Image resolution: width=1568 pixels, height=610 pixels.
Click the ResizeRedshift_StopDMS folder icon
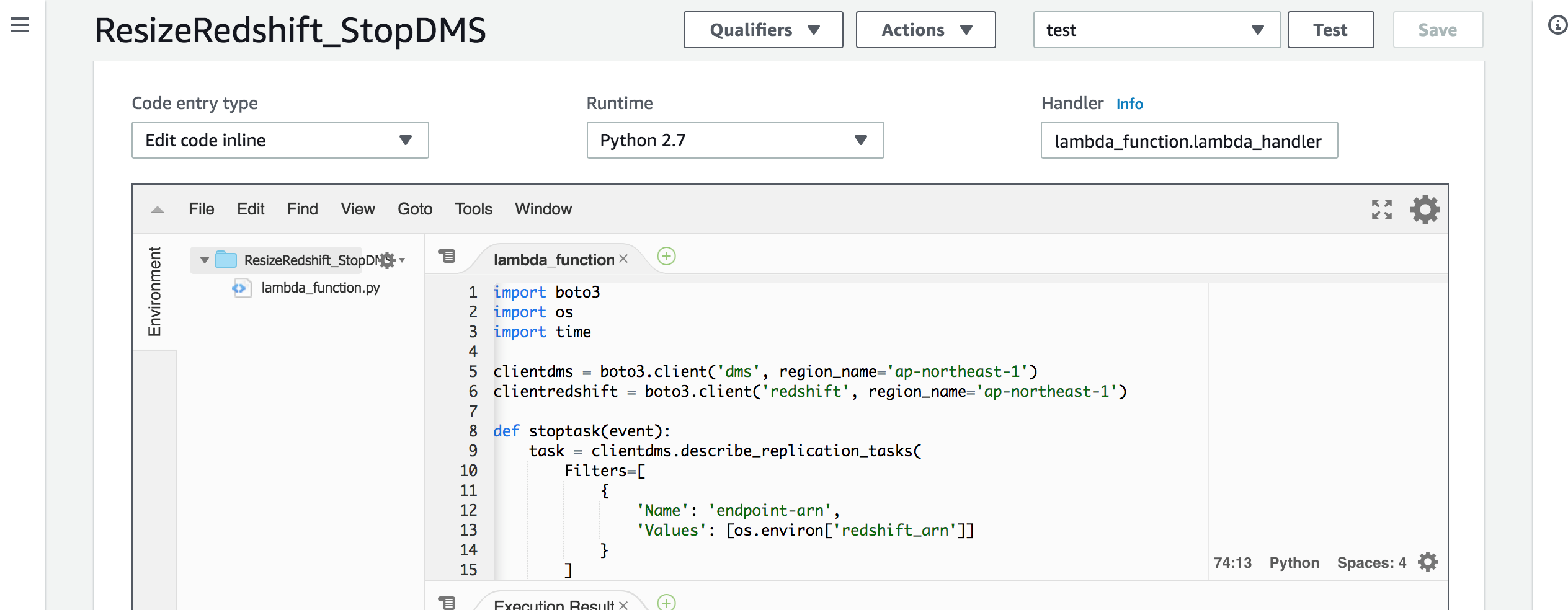(226, 260)
